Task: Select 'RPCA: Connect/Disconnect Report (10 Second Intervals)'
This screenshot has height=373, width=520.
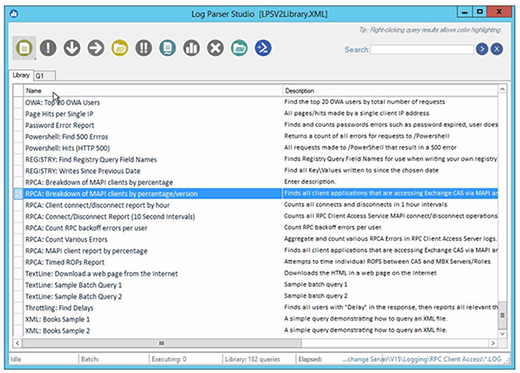Action: [110, 216]
